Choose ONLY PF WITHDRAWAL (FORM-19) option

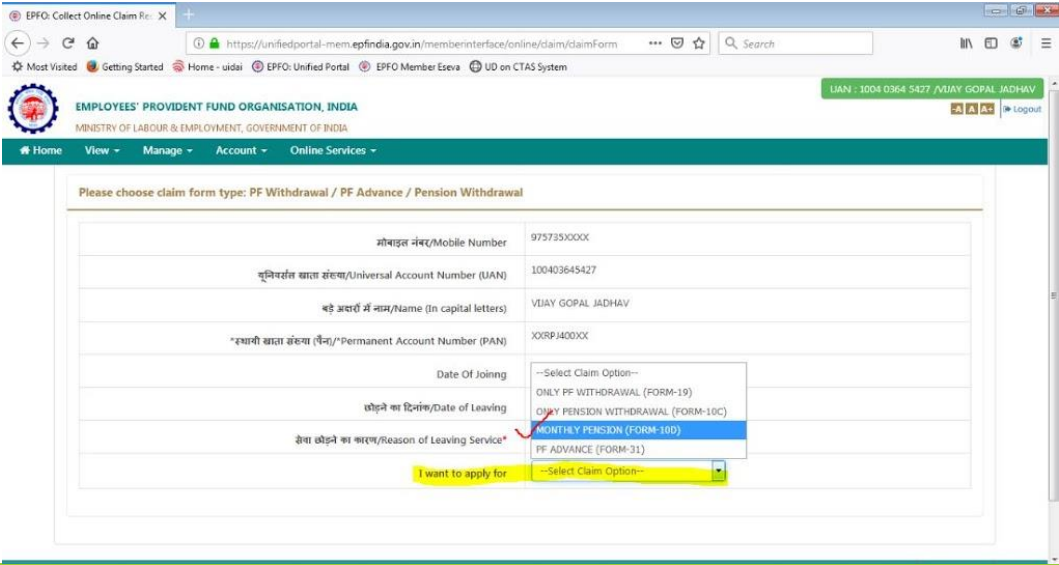click(x=638, y=392)
